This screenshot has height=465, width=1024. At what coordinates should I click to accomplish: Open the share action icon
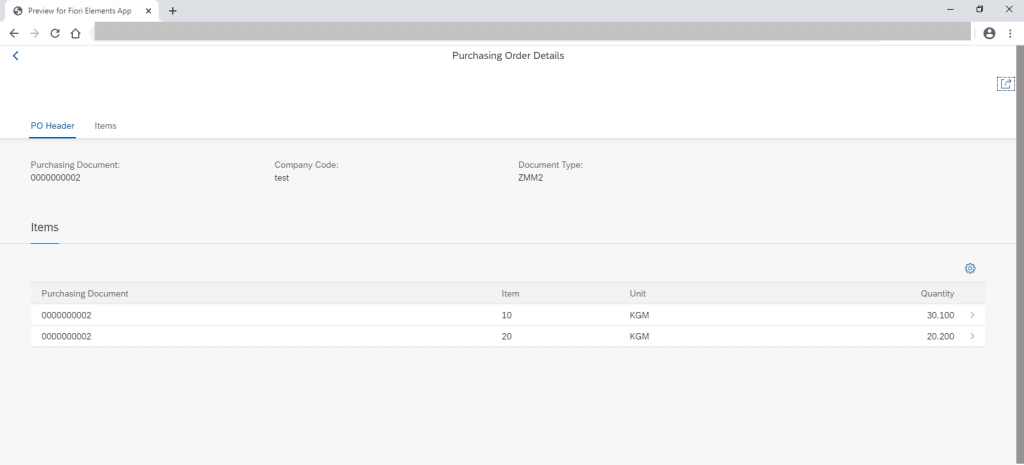click(1006, 84)
